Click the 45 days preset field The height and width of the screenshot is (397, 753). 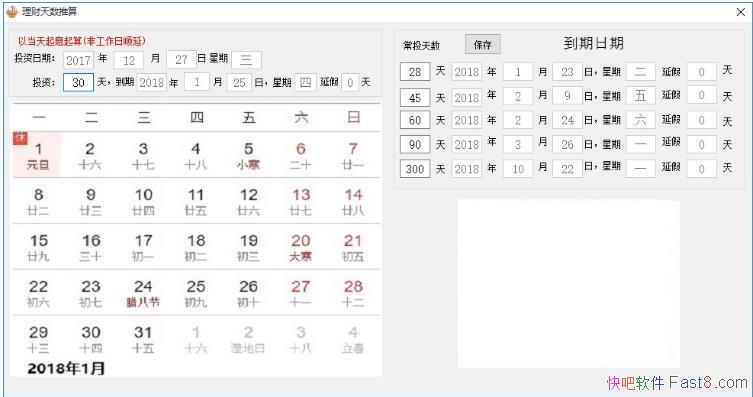(415, 97)
